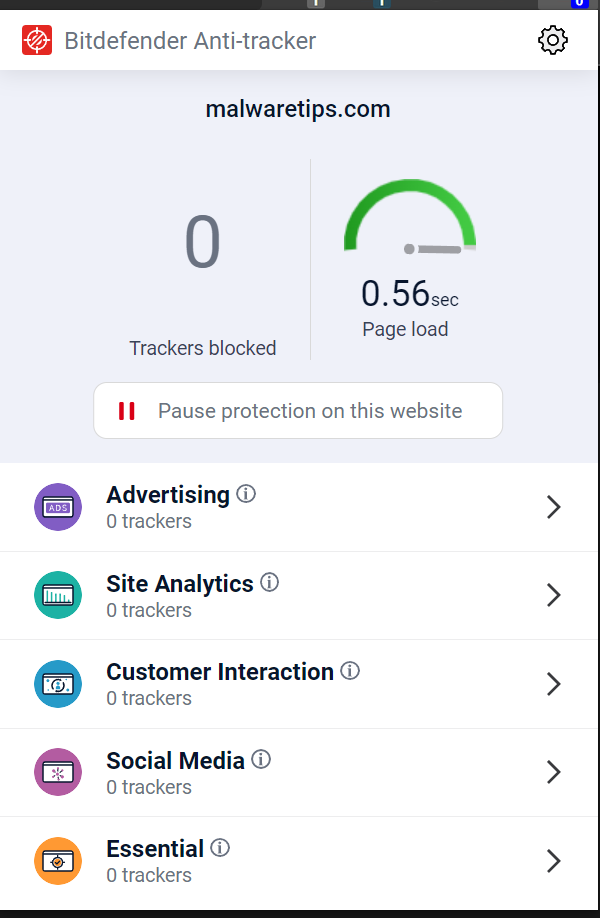The height and width of the screenshot is (918, 600).
Task: Open info icon beside Customer Interaction
Action: click(x=350, y=671)
